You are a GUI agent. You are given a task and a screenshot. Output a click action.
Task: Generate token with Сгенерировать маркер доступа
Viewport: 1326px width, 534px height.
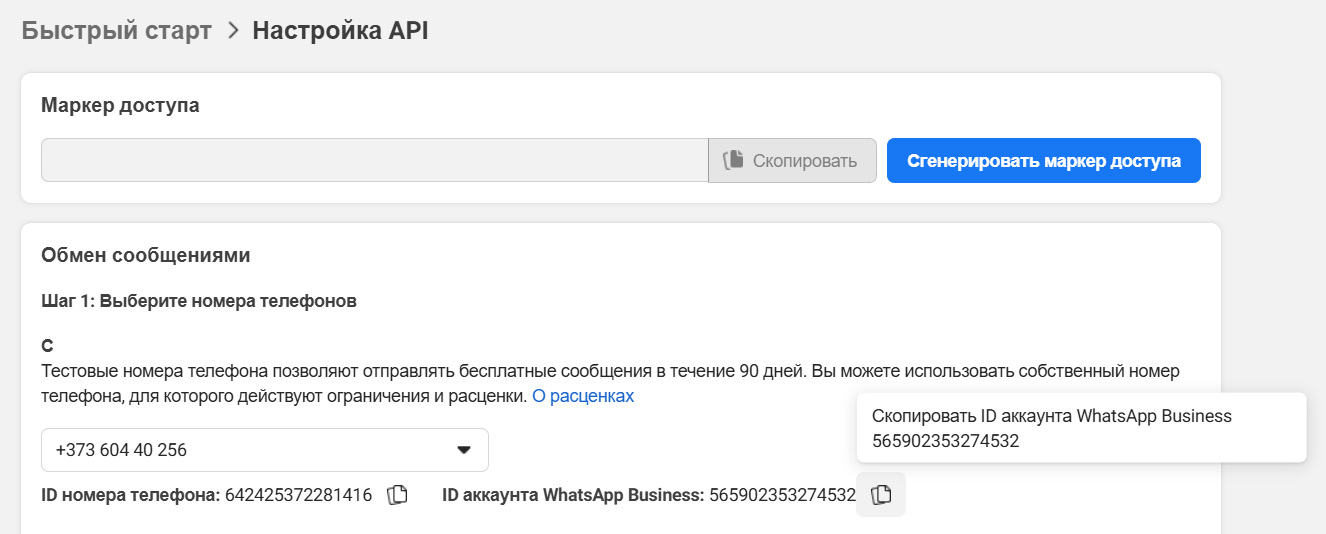click(x=1044, y=161)
